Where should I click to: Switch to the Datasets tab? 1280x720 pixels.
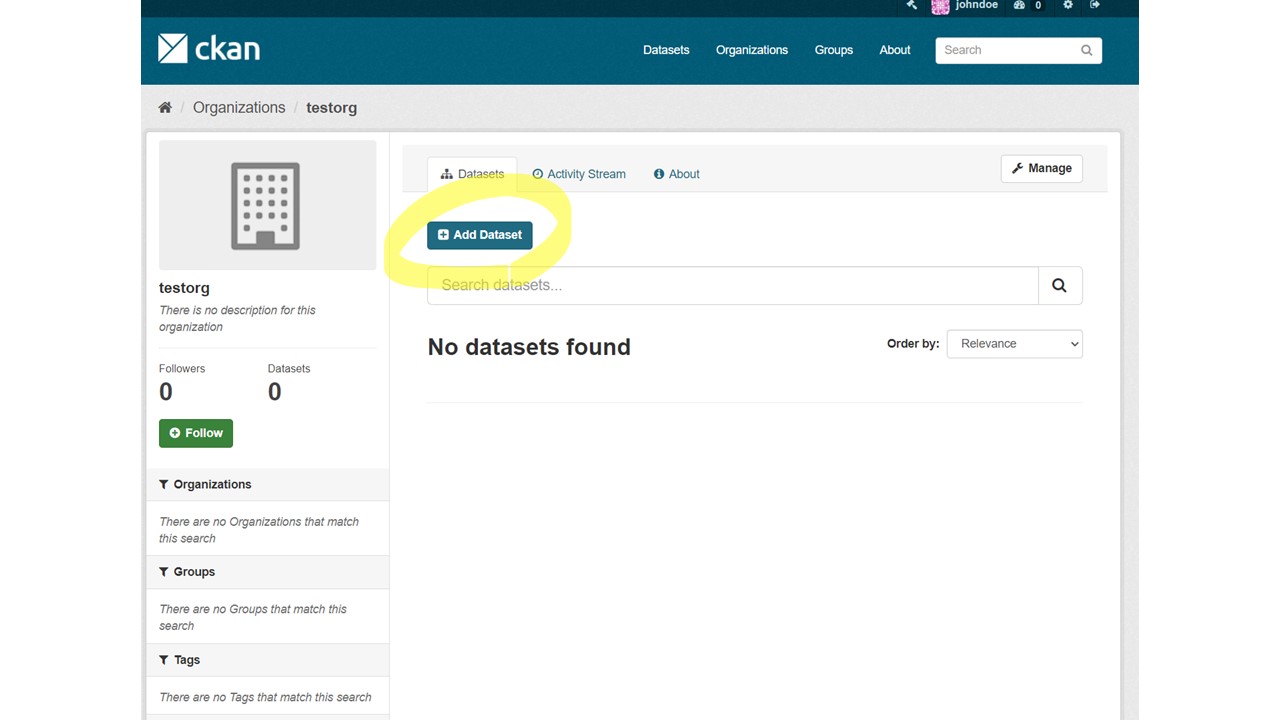coord(472,174)
